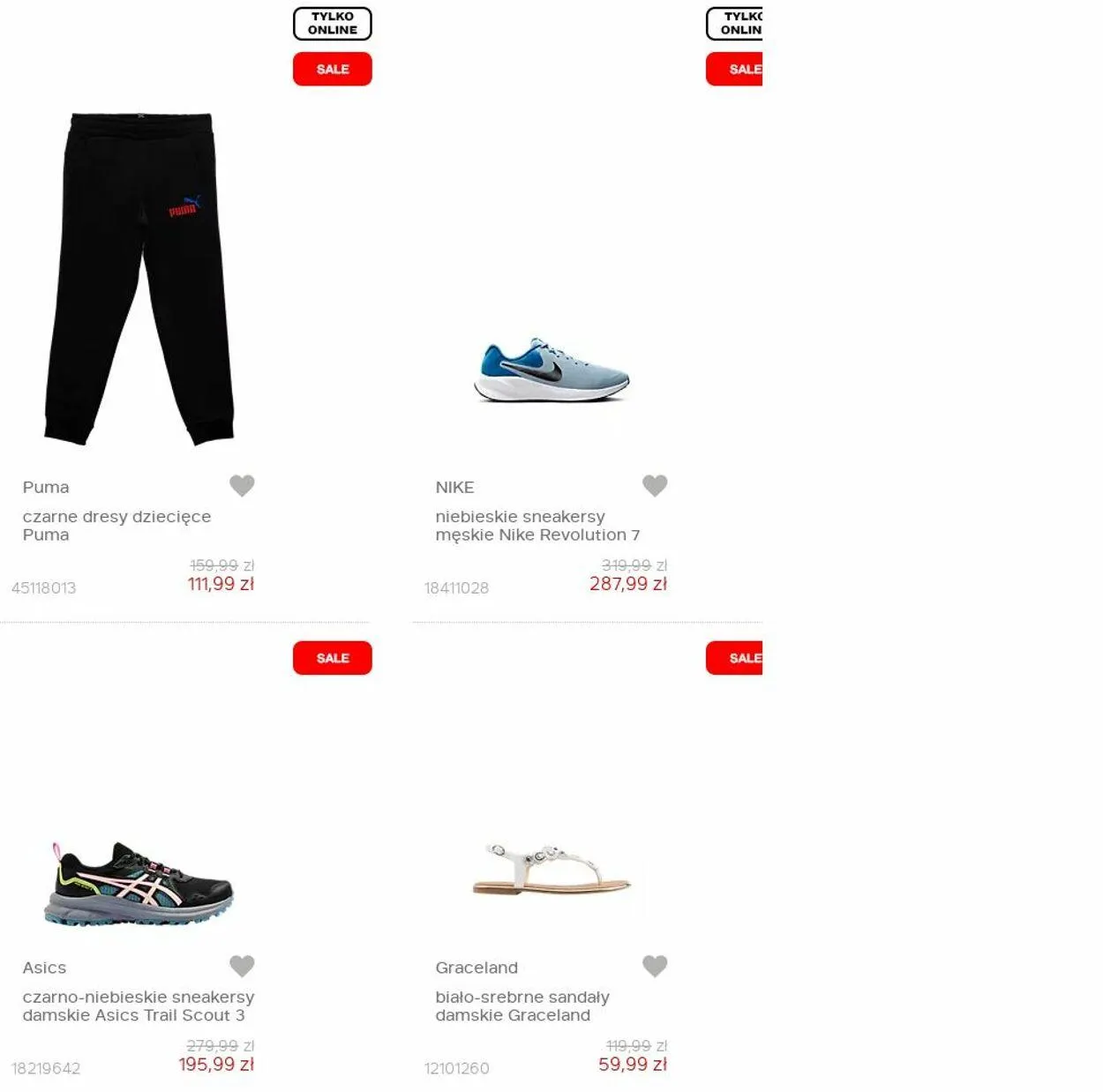Click the Asics brand label

click(44, 968)
